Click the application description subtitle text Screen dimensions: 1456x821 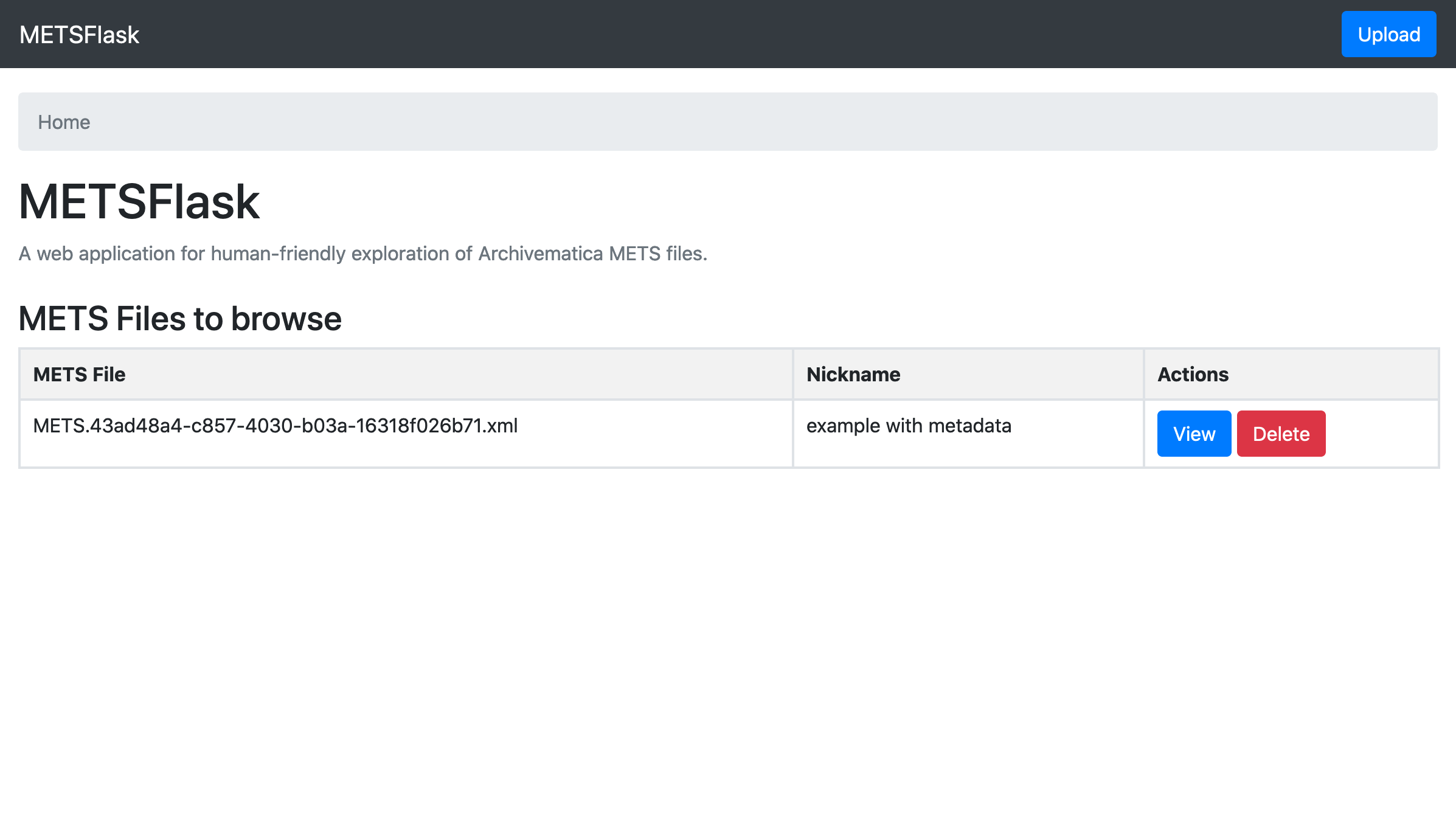tap(362, 254)
